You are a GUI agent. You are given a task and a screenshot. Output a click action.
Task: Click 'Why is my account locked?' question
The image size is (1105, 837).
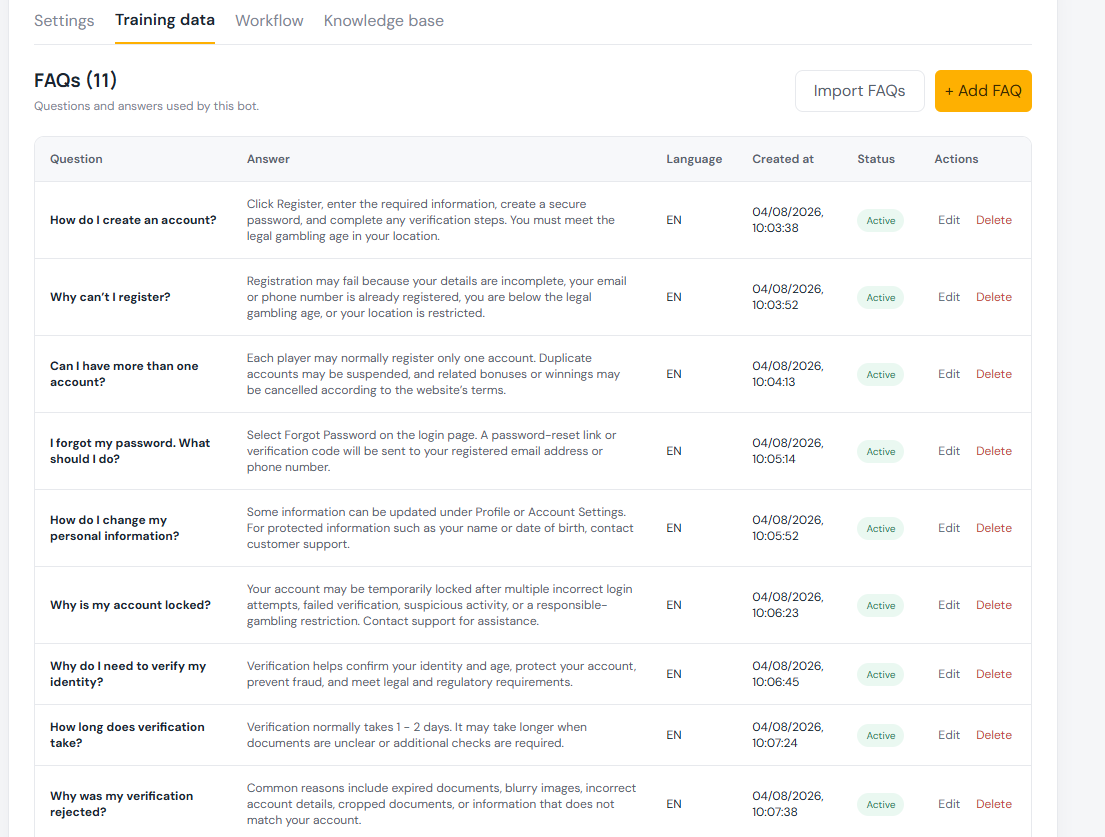coord(130,604)
